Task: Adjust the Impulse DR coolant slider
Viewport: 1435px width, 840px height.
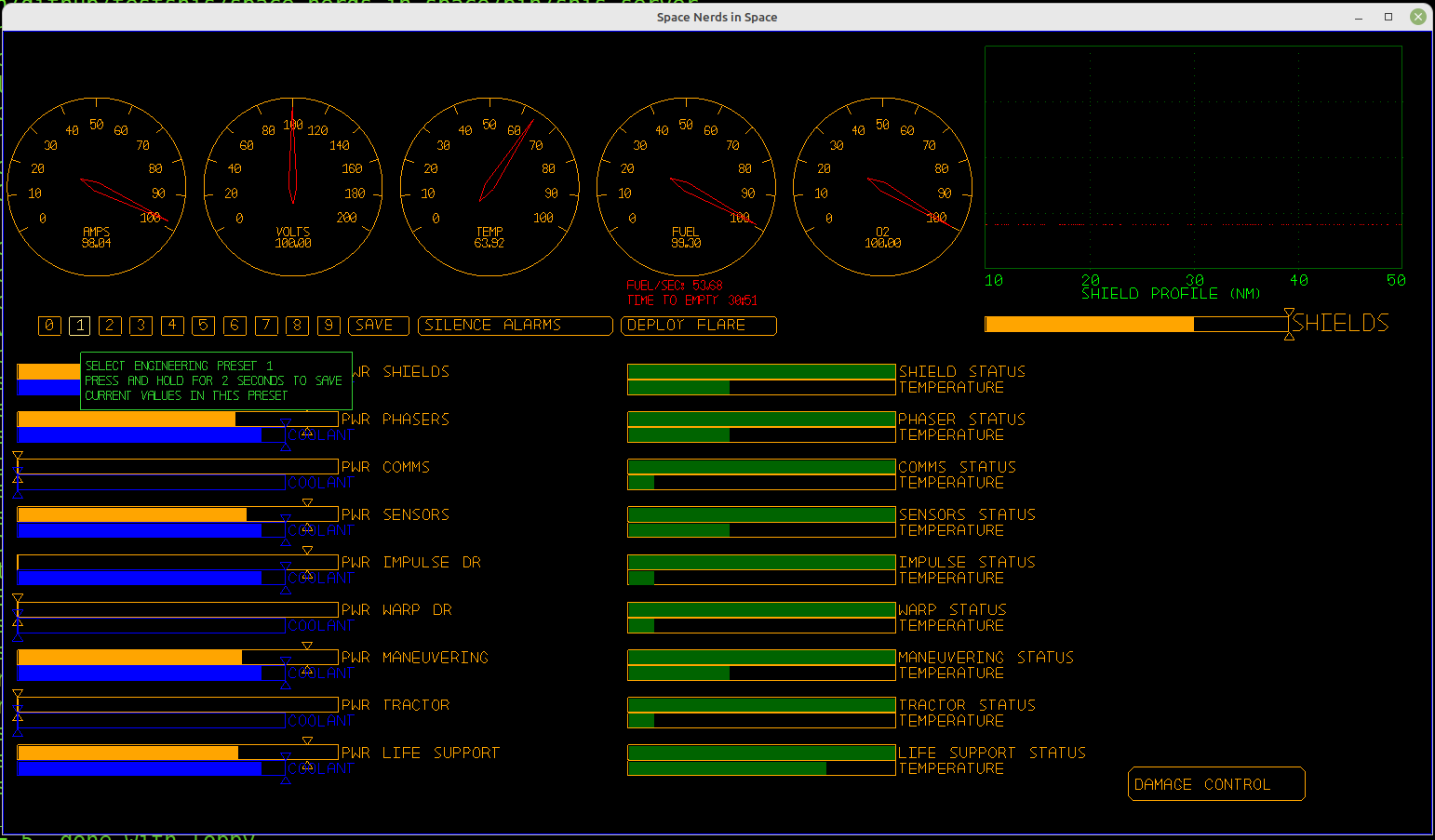Action: [x=151, y=578]
